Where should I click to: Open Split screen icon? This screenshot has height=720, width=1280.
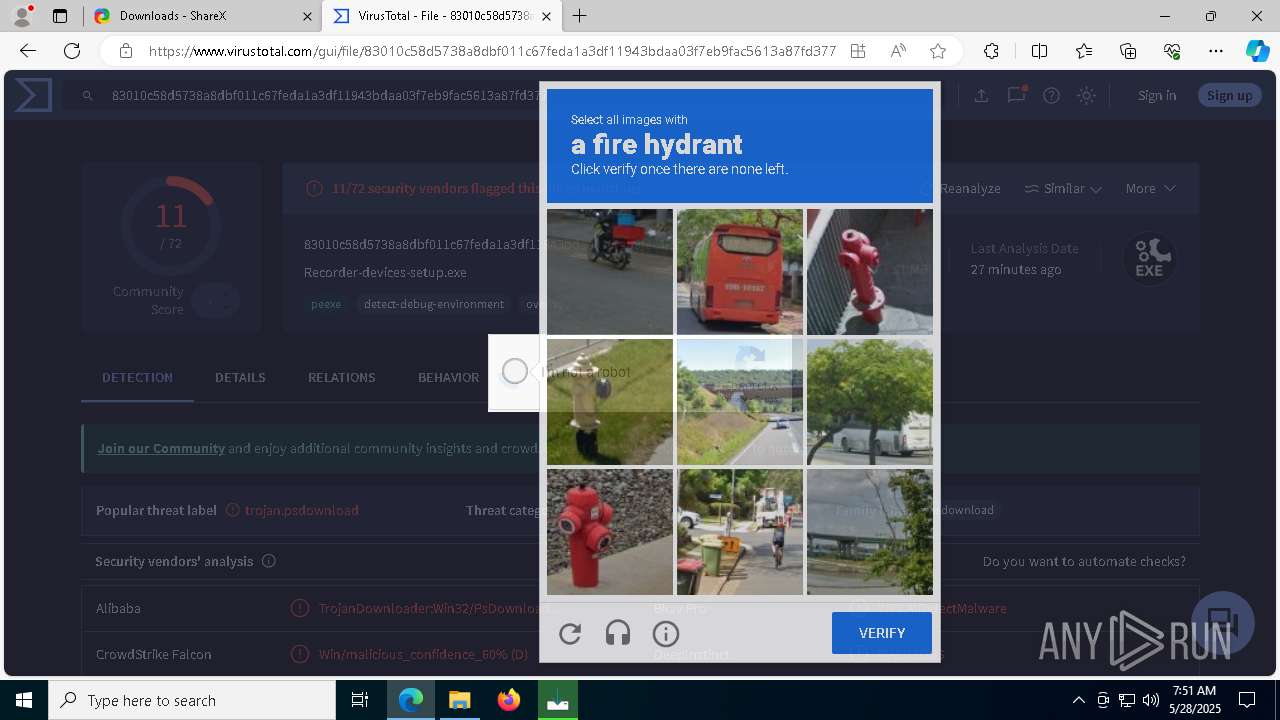coord(1039,51)
